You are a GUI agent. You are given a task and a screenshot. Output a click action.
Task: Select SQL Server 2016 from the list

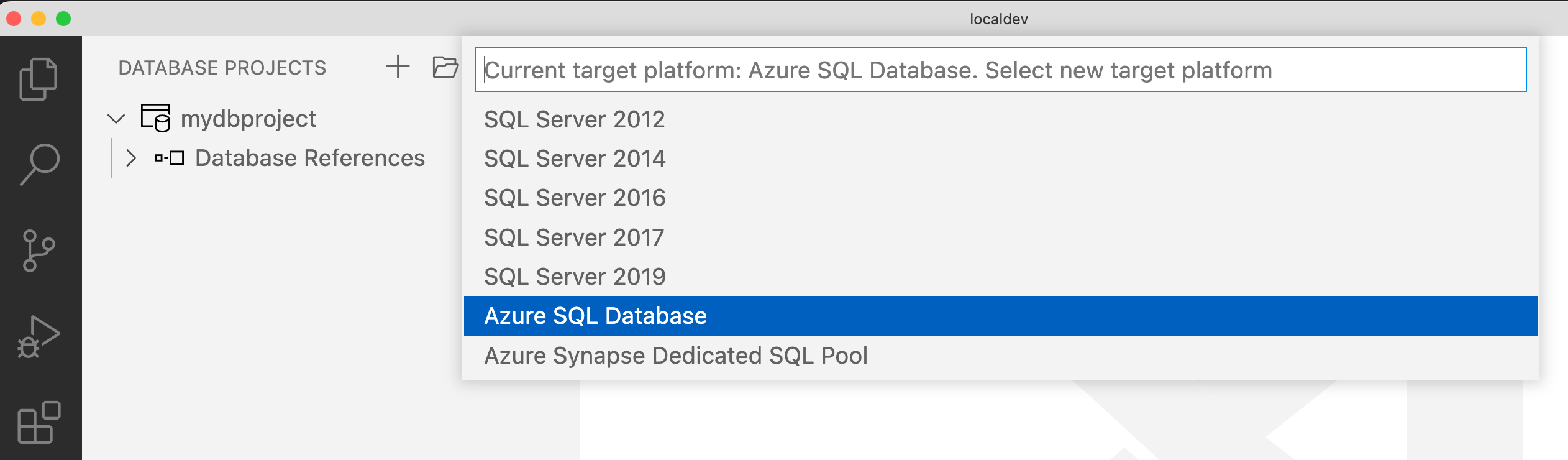pos(574,198)
